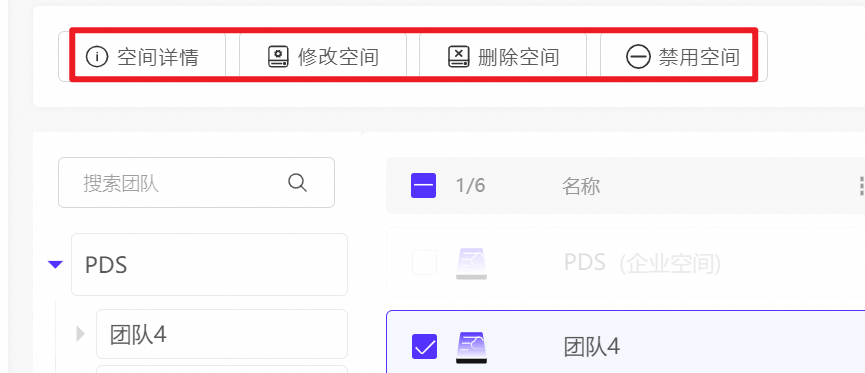This screenshot has width=865, height=373.
Task: Click the magnifier icon in team search
Action: (x=297, y=183)
